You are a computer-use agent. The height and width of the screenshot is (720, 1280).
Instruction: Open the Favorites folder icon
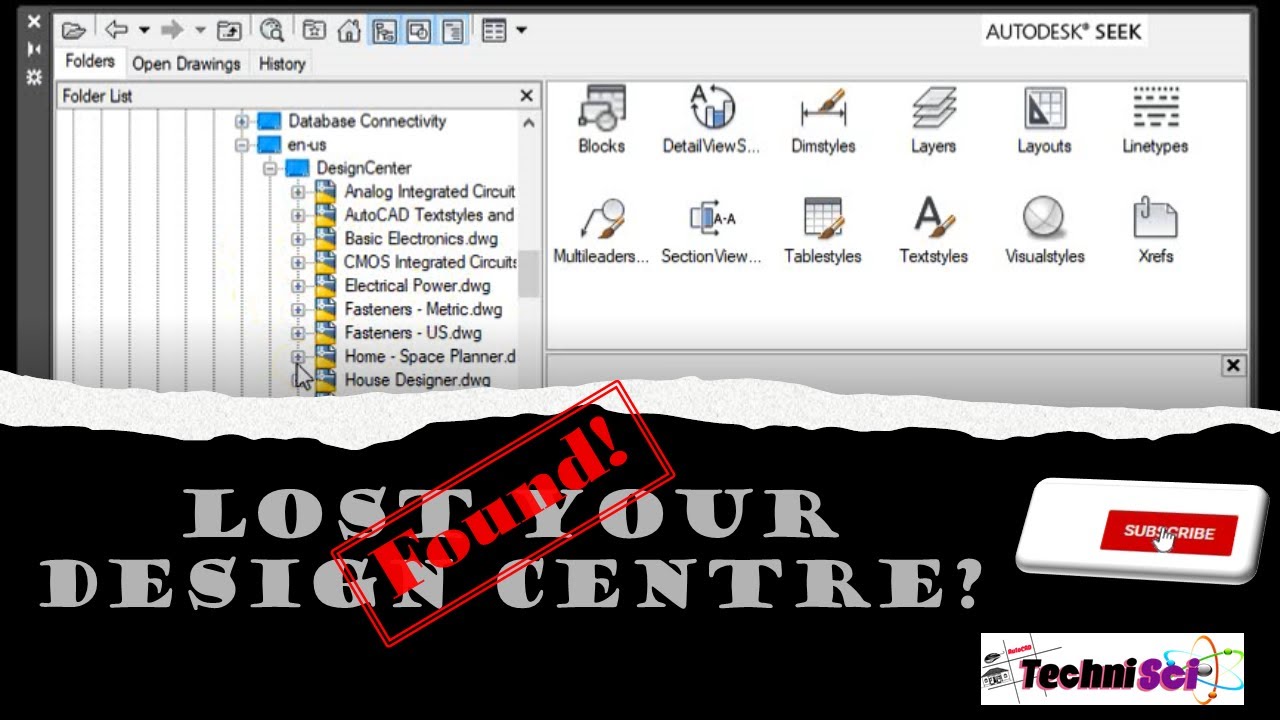click(314, 30)
